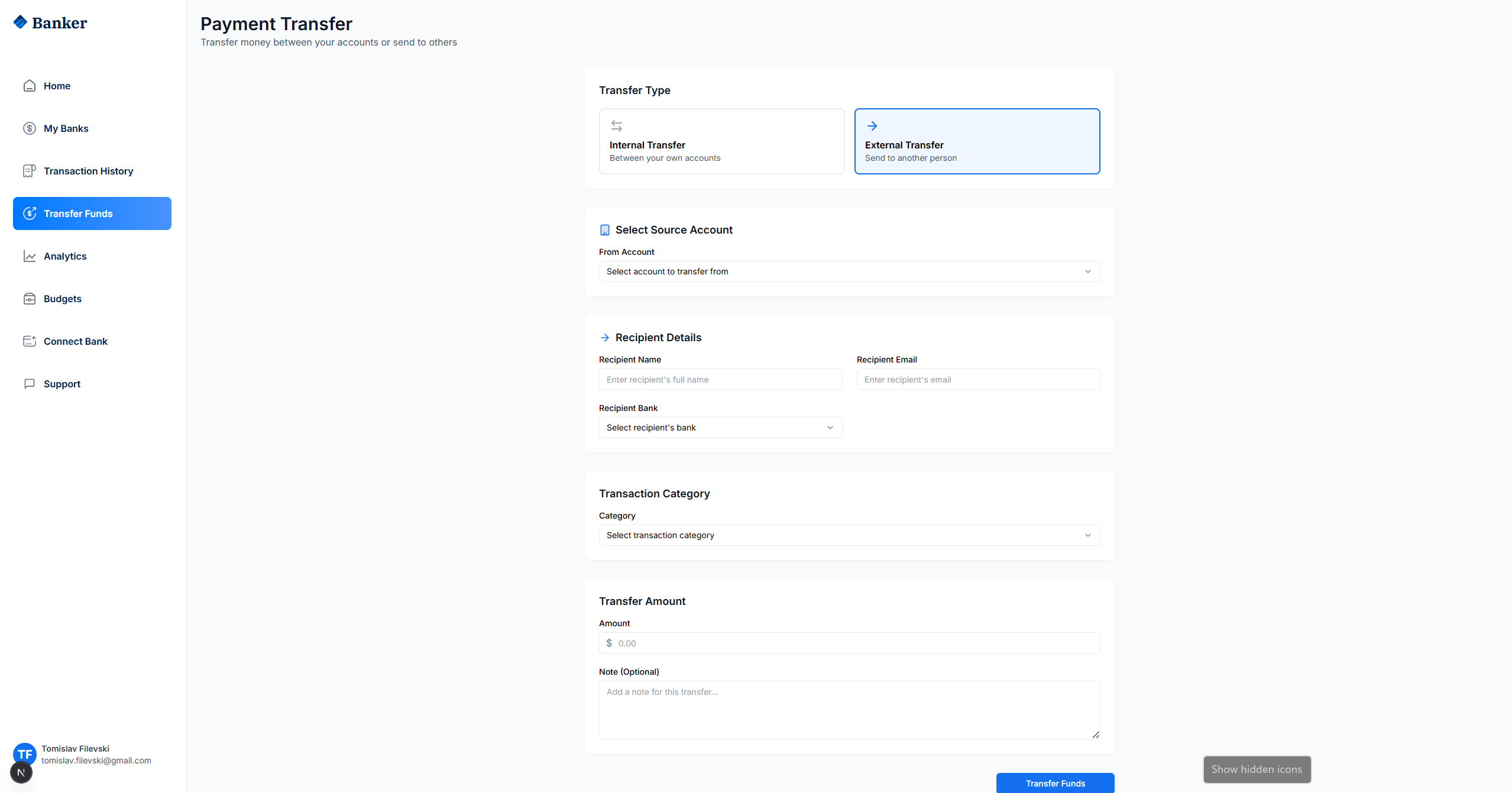This screenshot has height=793, width=1512.
Task: Select the Internal Transfer option
Action: click(x=721, y=141)
